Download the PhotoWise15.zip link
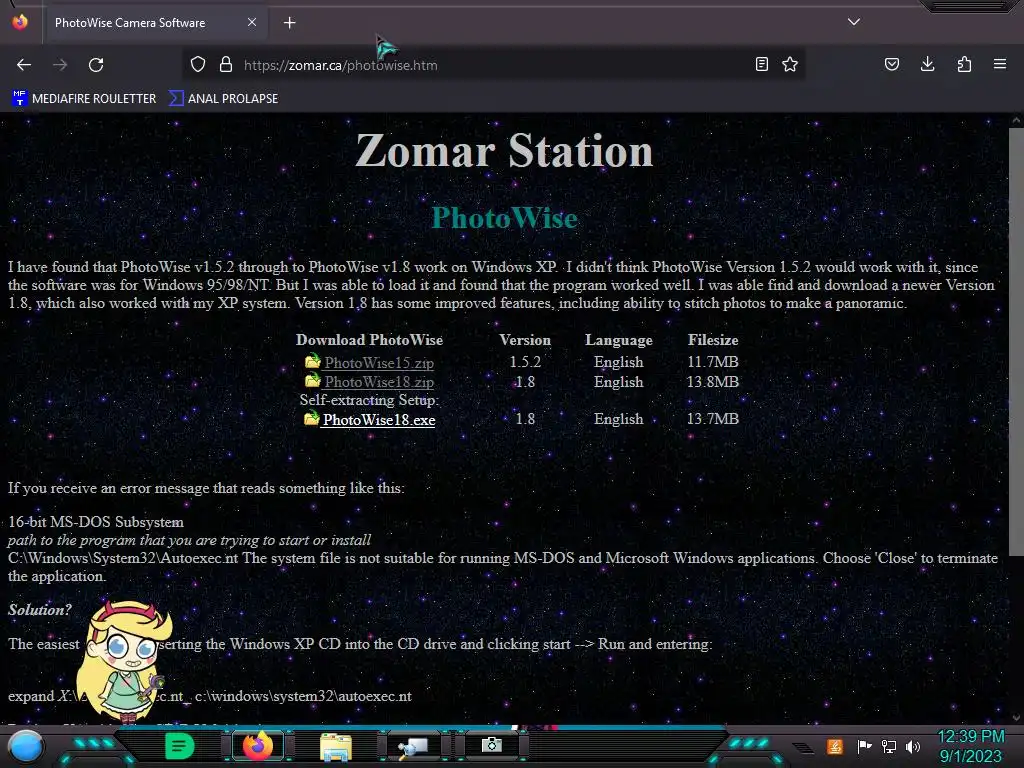The image size is (1024, 768). [x=379, y=362]
